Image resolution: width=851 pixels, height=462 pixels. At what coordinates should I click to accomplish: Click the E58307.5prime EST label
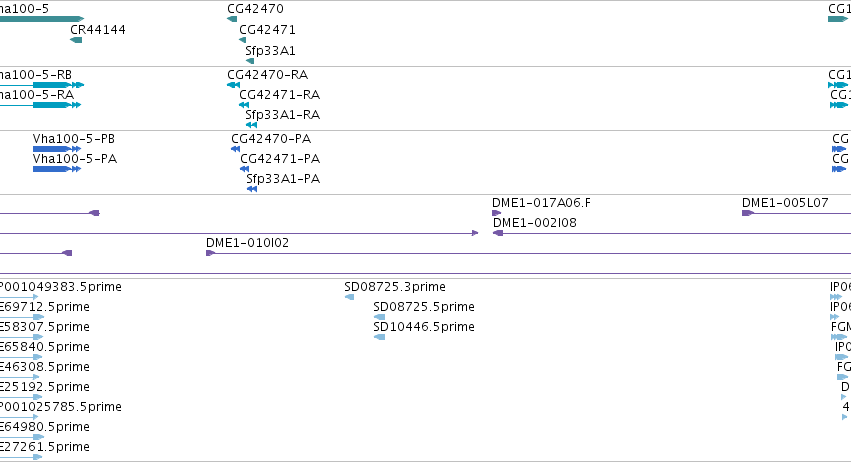45,327
